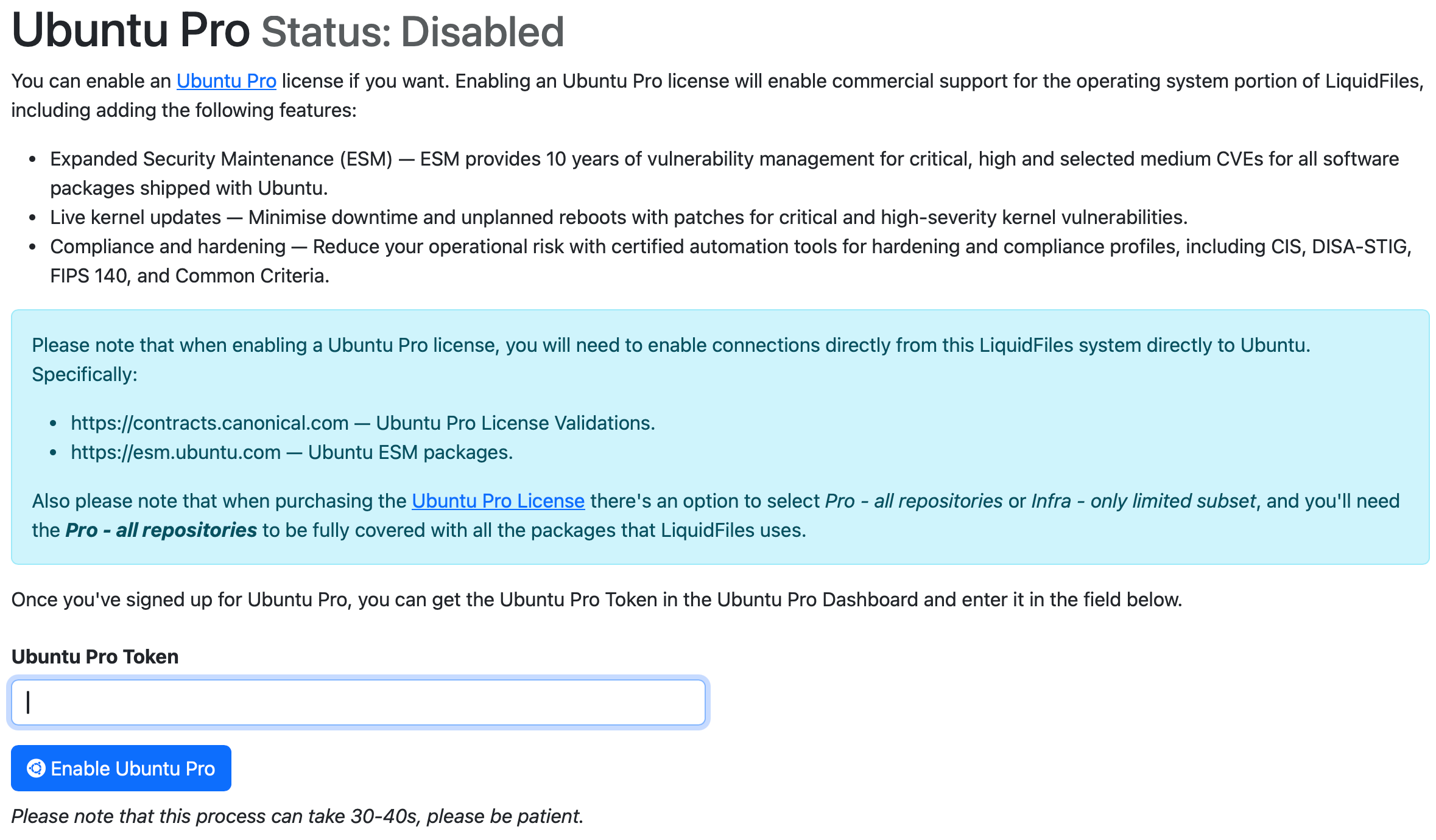Focus the Ubuntu Pro Token input field
This screenshot has width=1436, height=840.
pyautogui.click(x=358, y=702)
